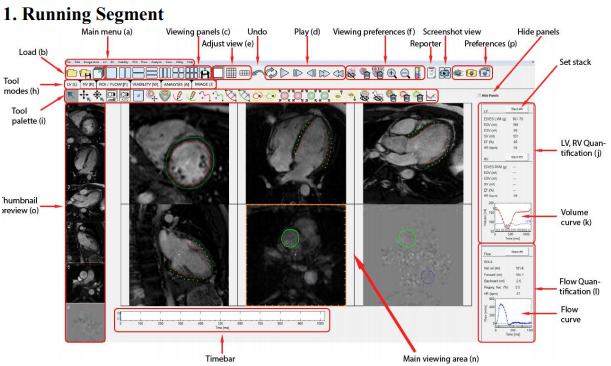Toggle the color bar viewing preference icon
Screen dimensions: 611x366
tap(418, 73)
